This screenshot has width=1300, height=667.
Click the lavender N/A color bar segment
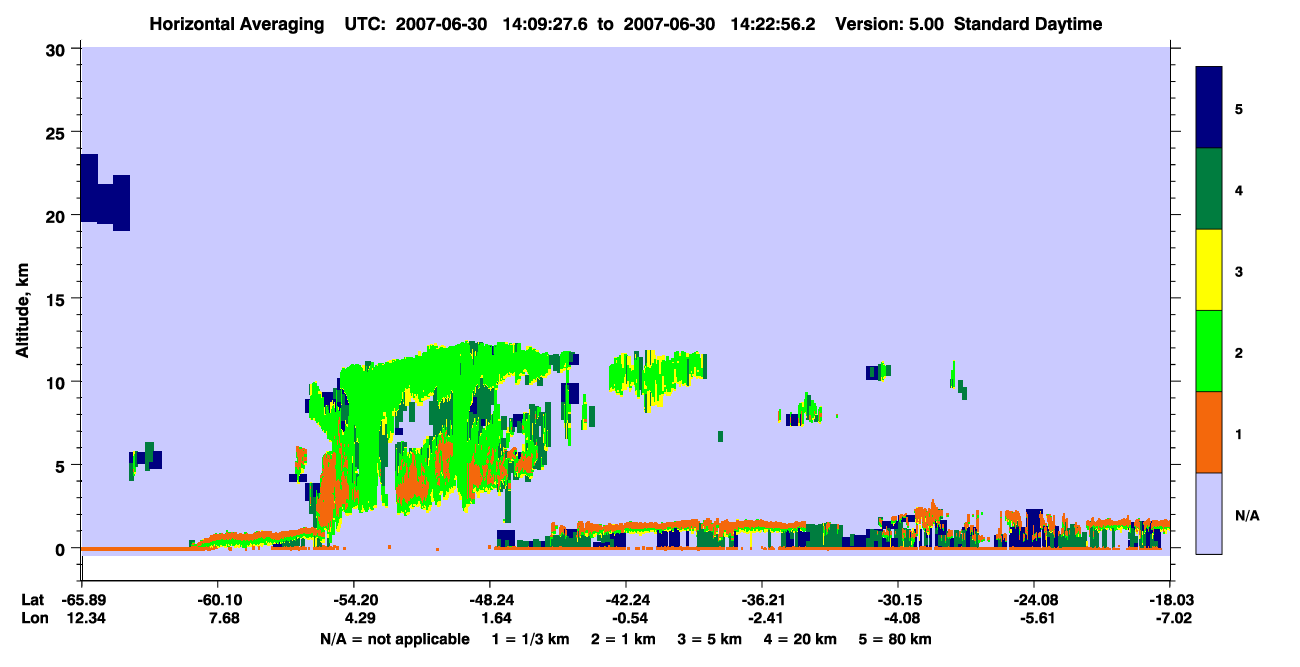1209,513
